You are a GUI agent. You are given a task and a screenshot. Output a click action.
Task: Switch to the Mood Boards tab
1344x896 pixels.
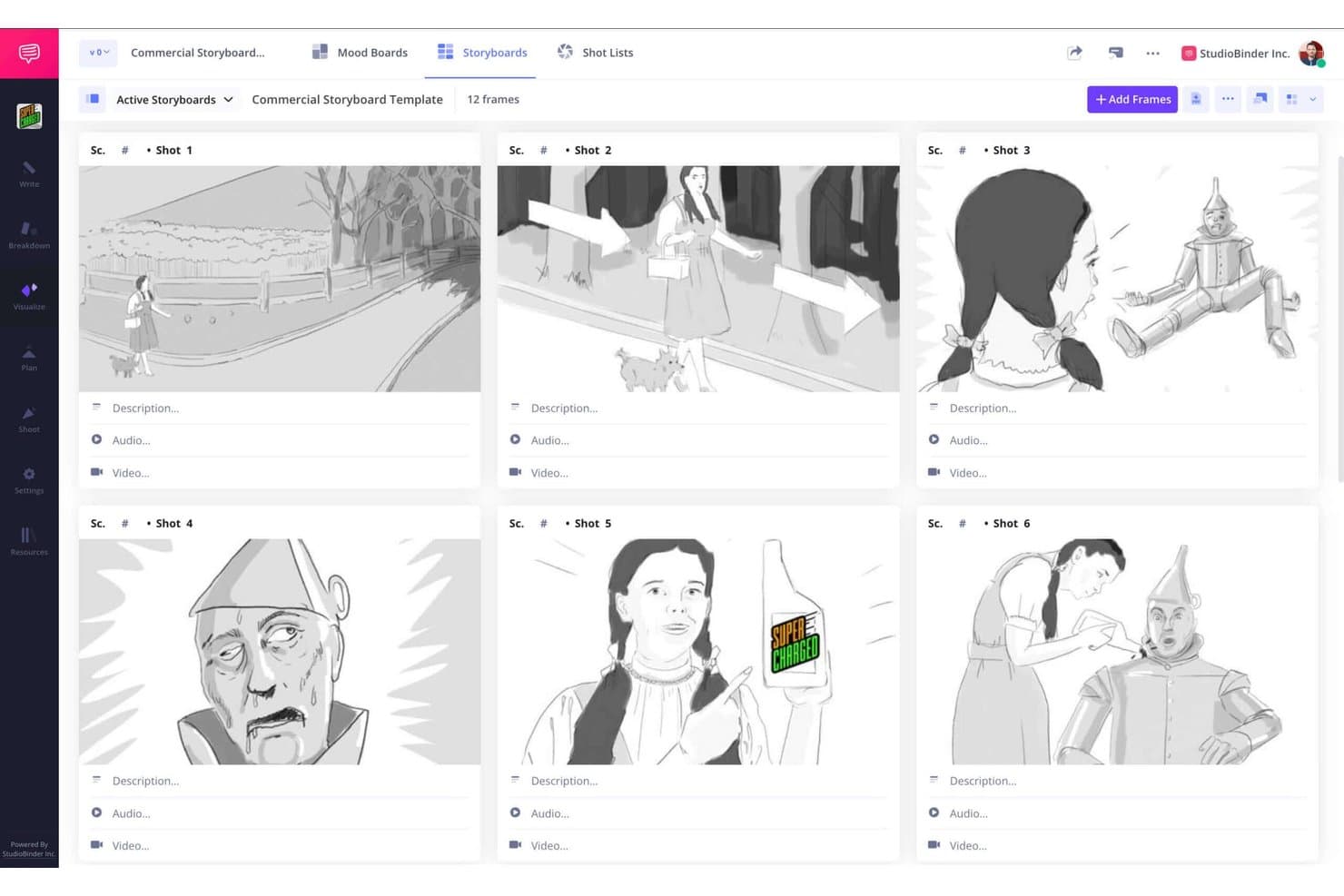click(361, 53)
